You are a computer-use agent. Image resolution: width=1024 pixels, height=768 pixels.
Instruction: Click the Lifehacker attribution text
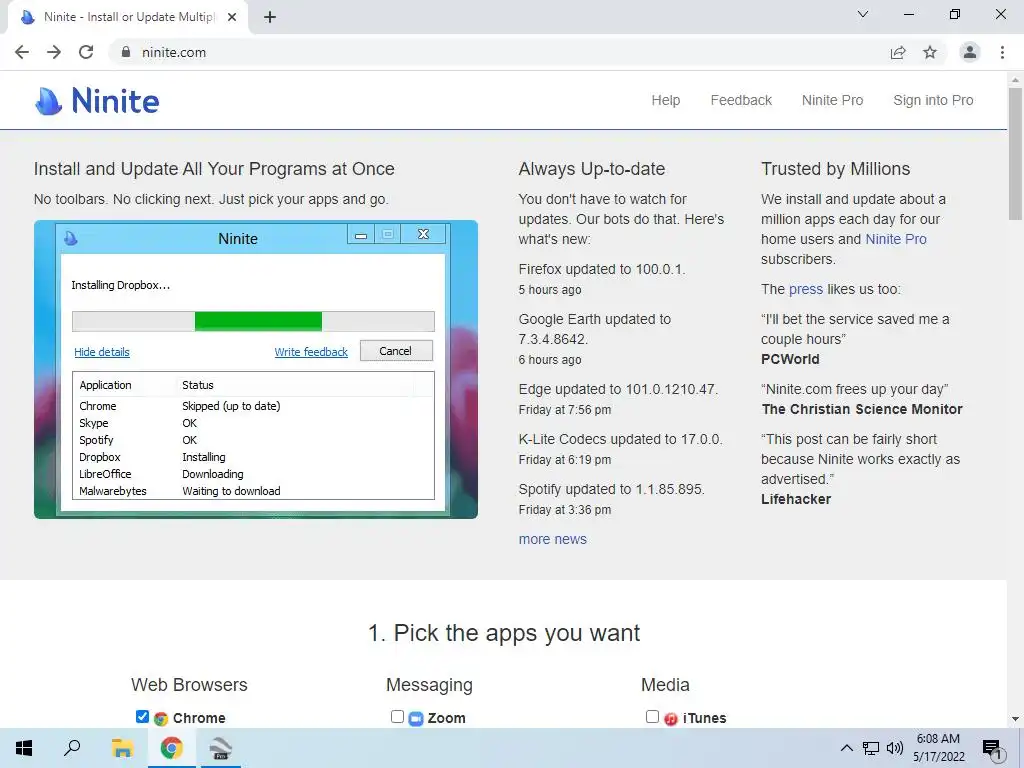tap(795, 500)
